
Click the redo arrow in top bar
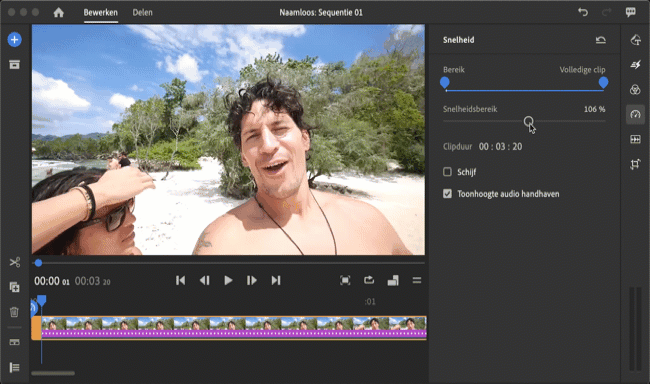pos(606,12)
